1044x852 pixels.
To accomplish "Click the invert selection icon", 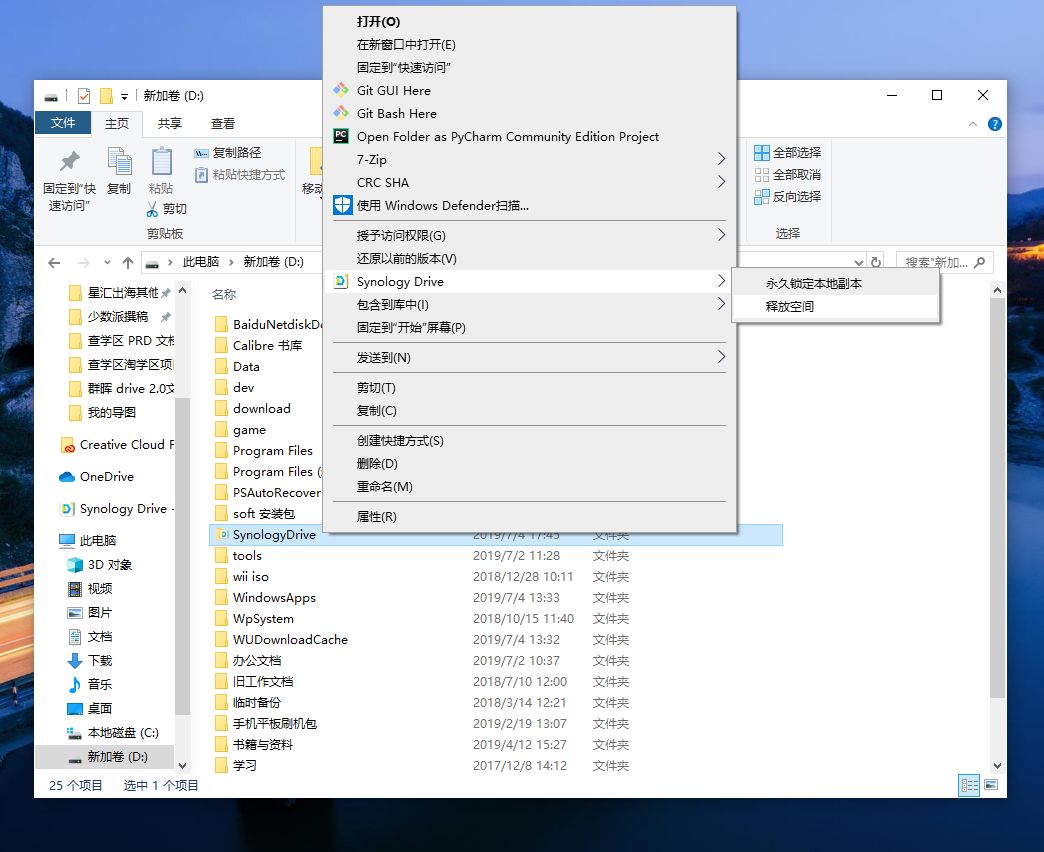I will [x=762, y=196].
